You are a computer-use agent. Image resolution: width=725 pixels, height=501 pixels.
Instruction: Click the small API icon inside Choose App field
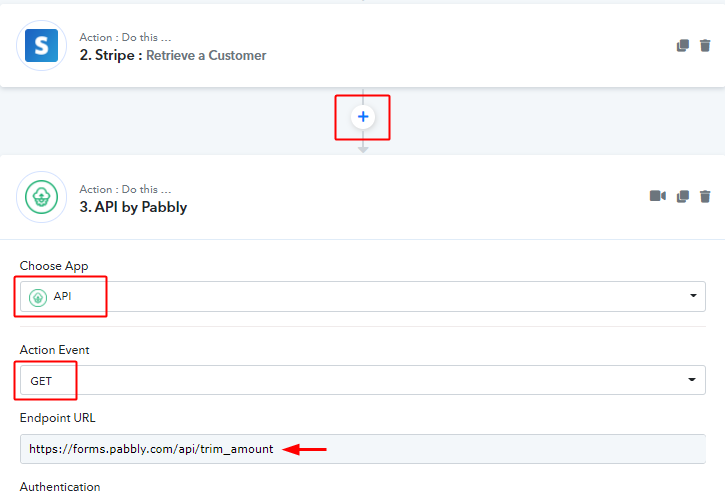tap(38, 297)
